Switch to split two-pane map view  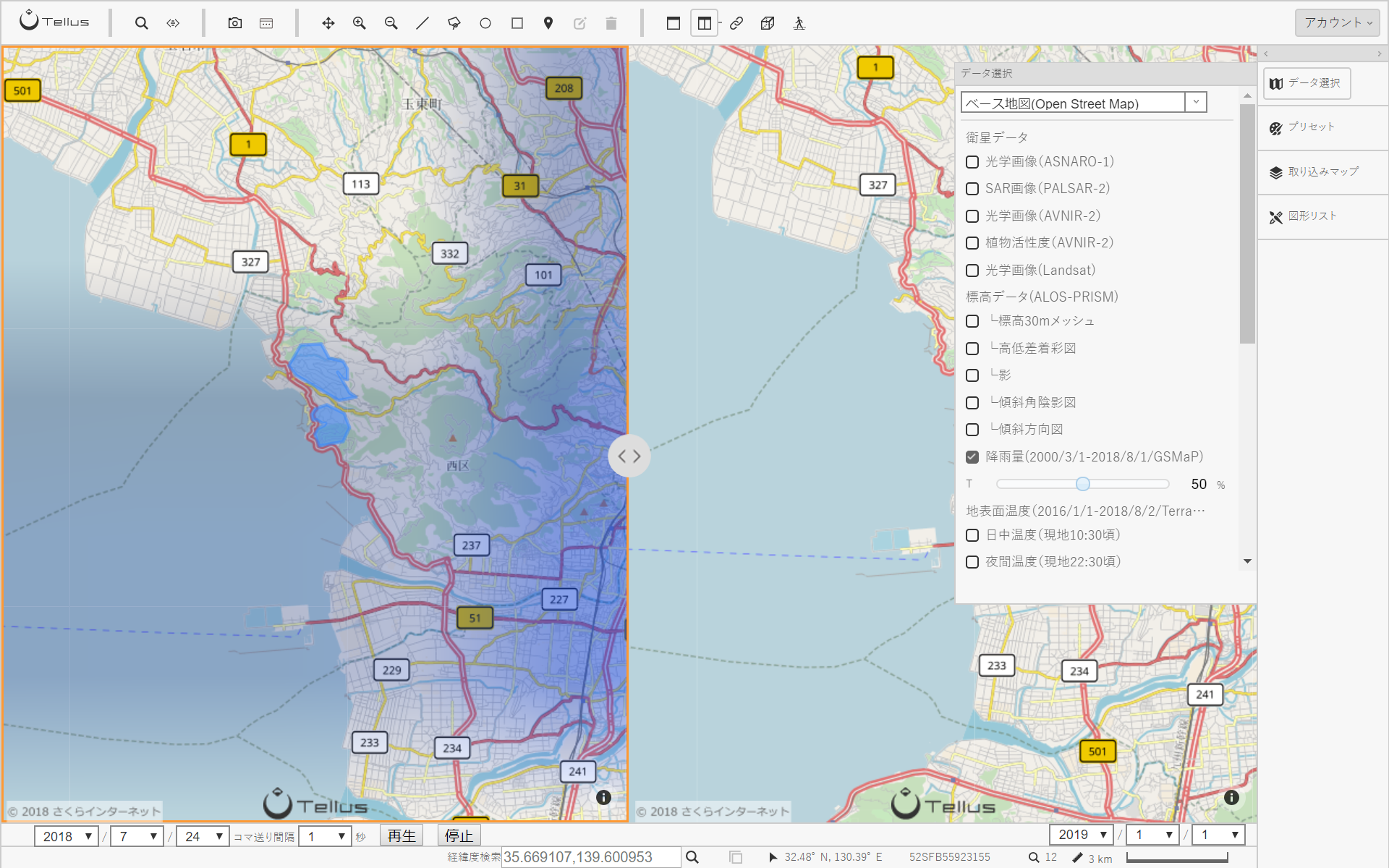point(705,23)
